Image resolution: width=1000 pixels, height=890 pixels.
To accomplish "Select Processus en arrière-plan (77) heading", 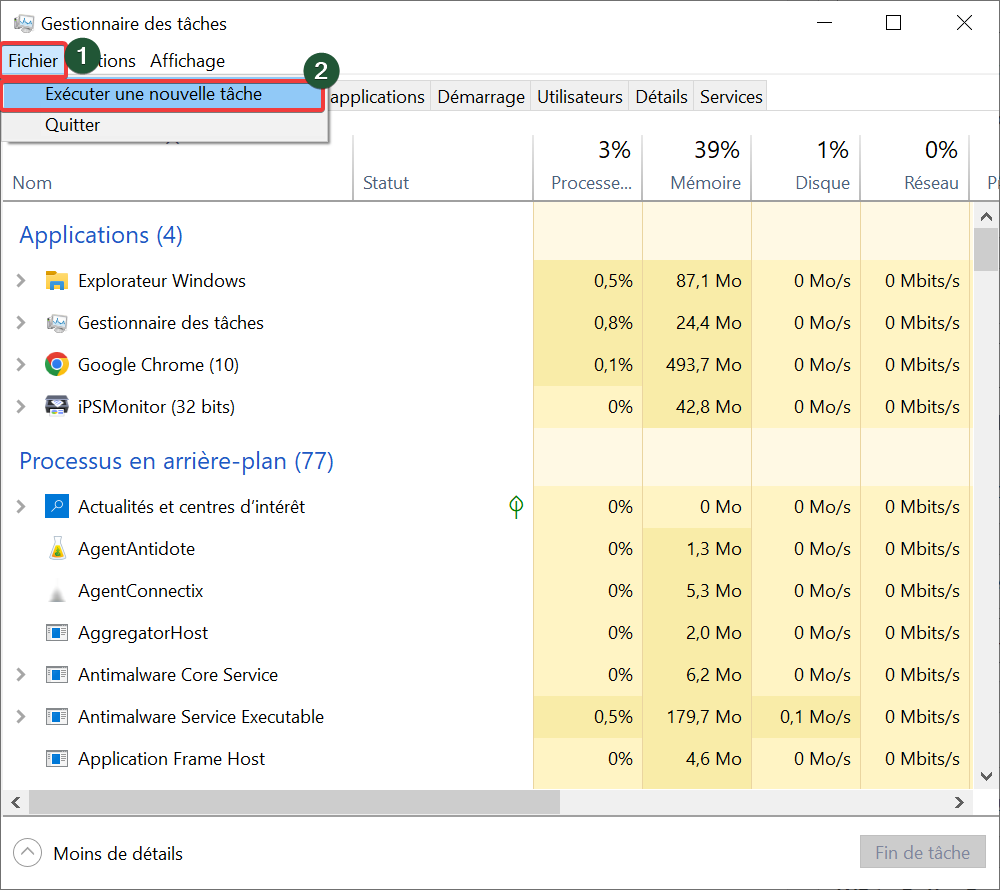I will coord(176,461).
